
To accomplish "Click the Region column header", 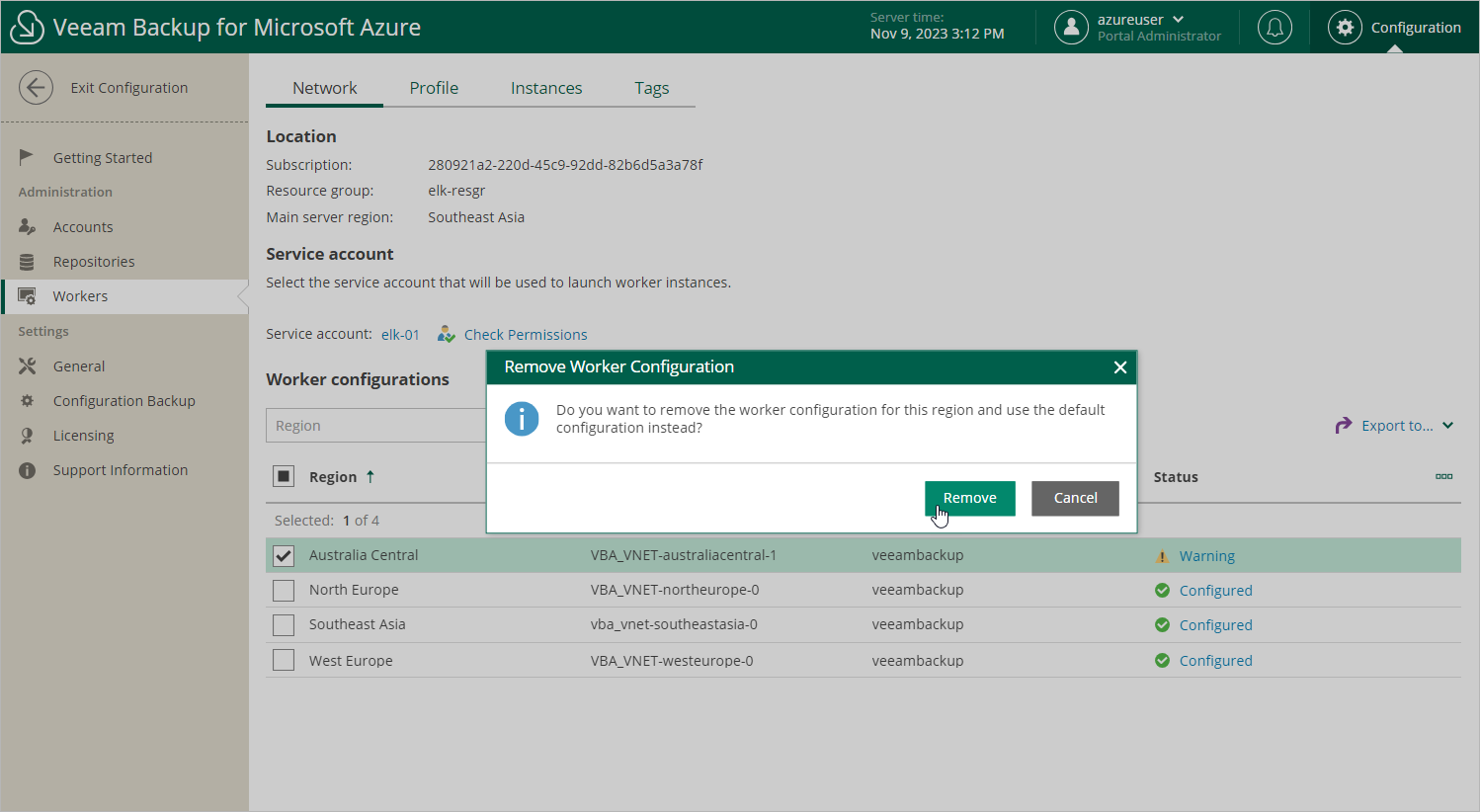I will click(333, 477).
